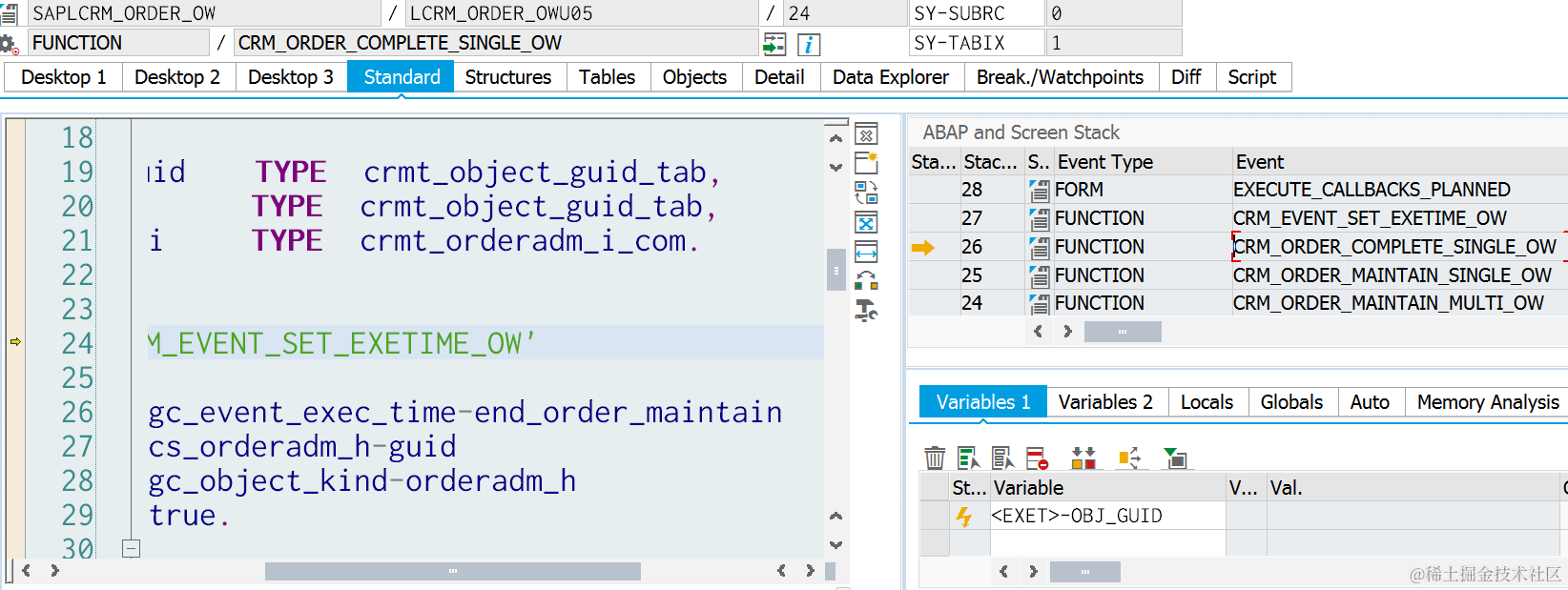The image size is (1568, 590).
Task: Open the Objects tab
Action: point(694,77)
